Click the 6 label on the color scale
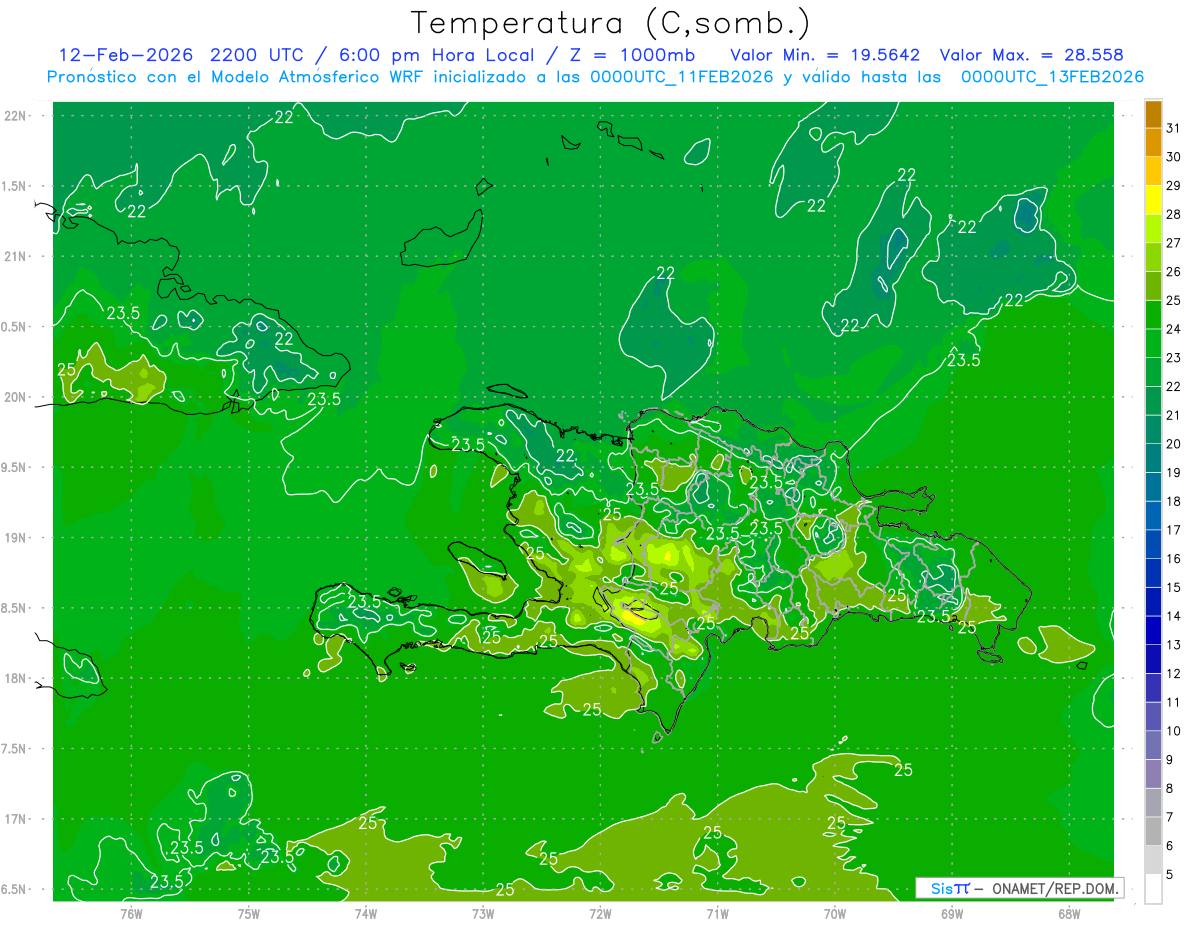This screenshot has height=927, width=1200. click(x=1170, y=846)
